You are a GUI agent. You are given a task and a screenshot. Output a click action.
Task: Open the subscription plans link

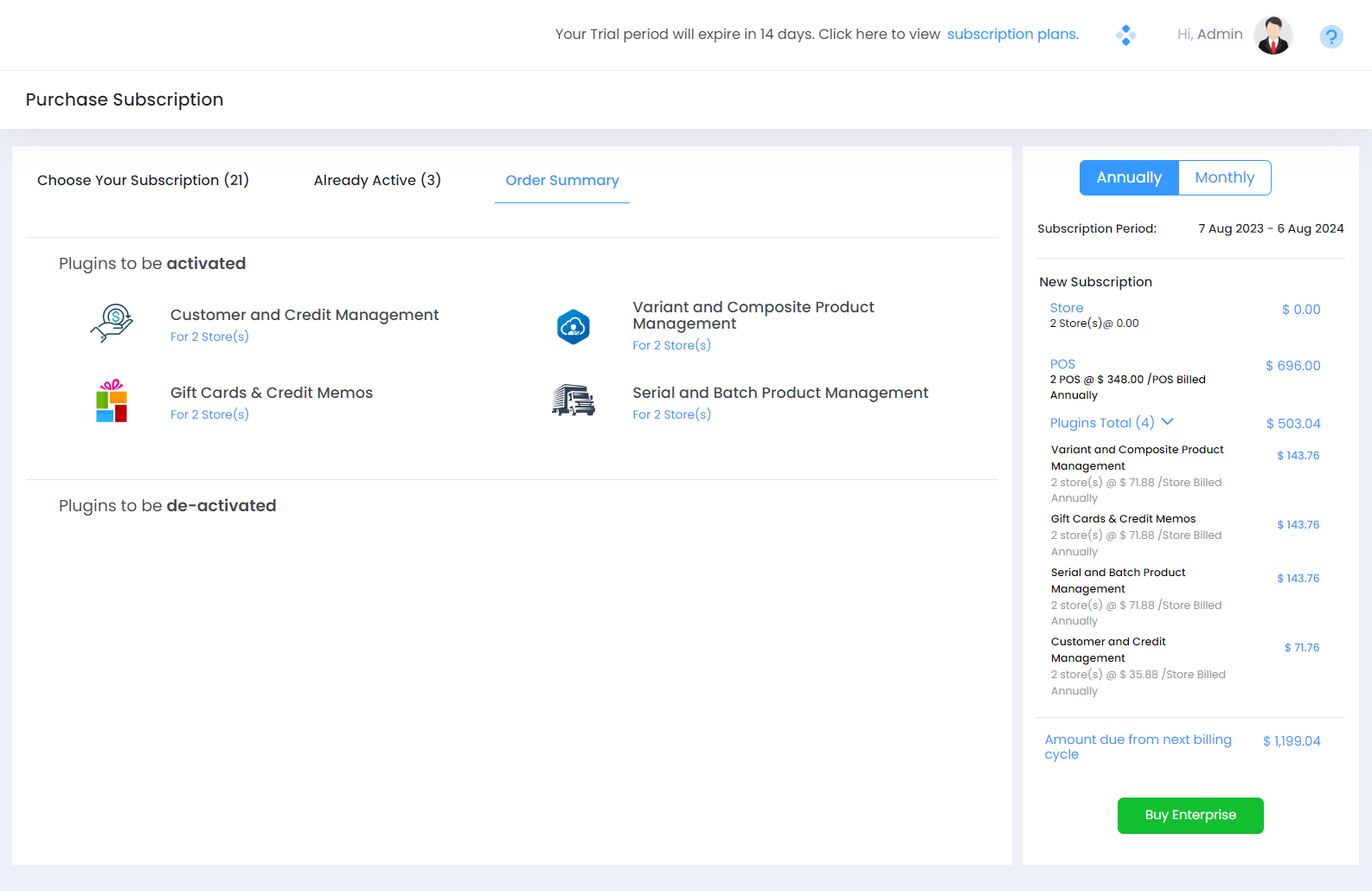[x=1012, y=34]
